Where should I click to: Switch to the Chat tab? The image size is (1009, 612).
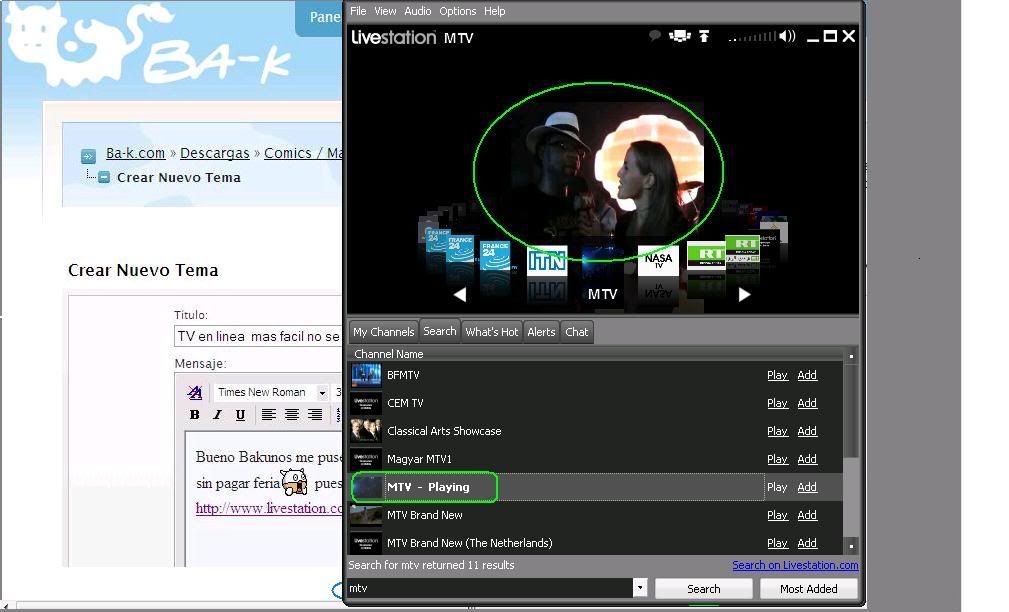point(577,332)
